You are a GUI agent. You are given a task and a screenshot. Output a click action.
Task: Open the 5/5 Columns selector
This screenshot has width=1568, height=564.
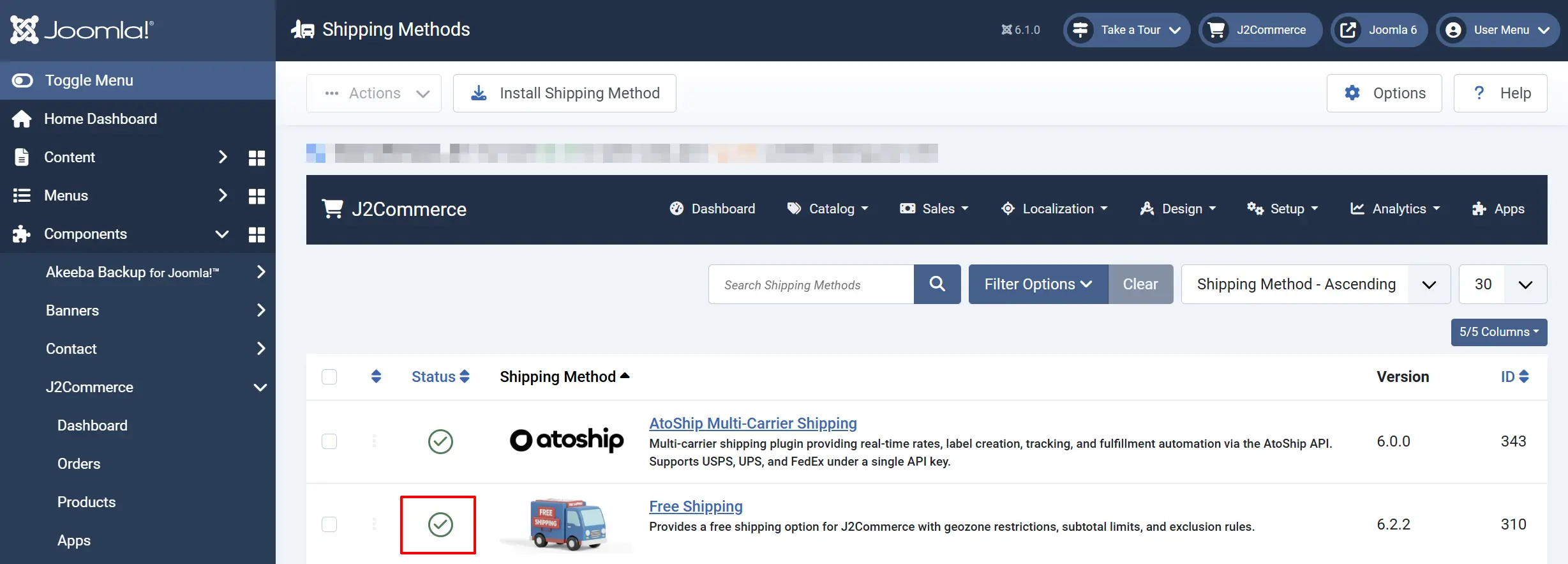click(x=1499, y=332)
